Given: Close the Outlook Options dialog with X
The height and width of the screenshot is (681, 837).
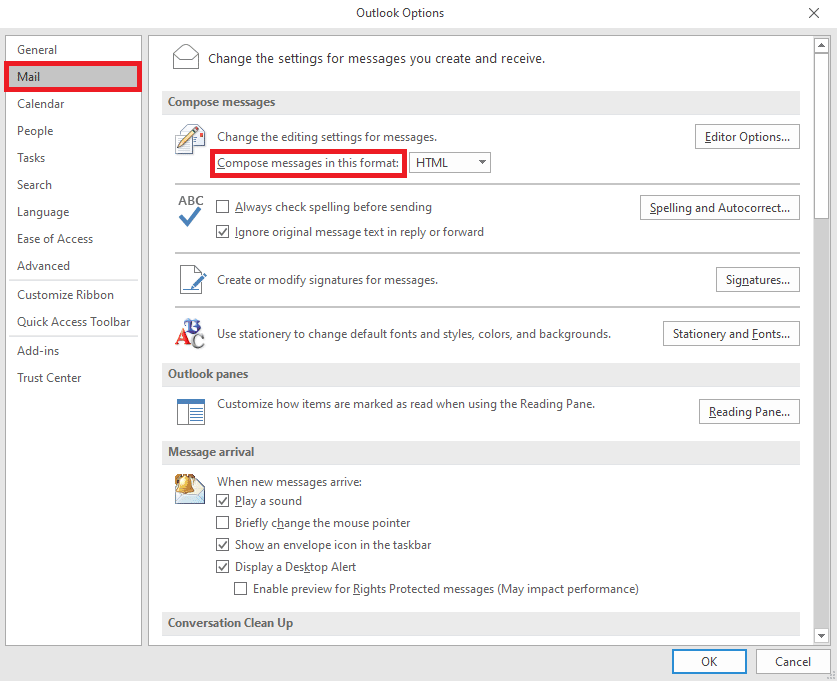Looking at the screenshot, I should tap(814, 13).
